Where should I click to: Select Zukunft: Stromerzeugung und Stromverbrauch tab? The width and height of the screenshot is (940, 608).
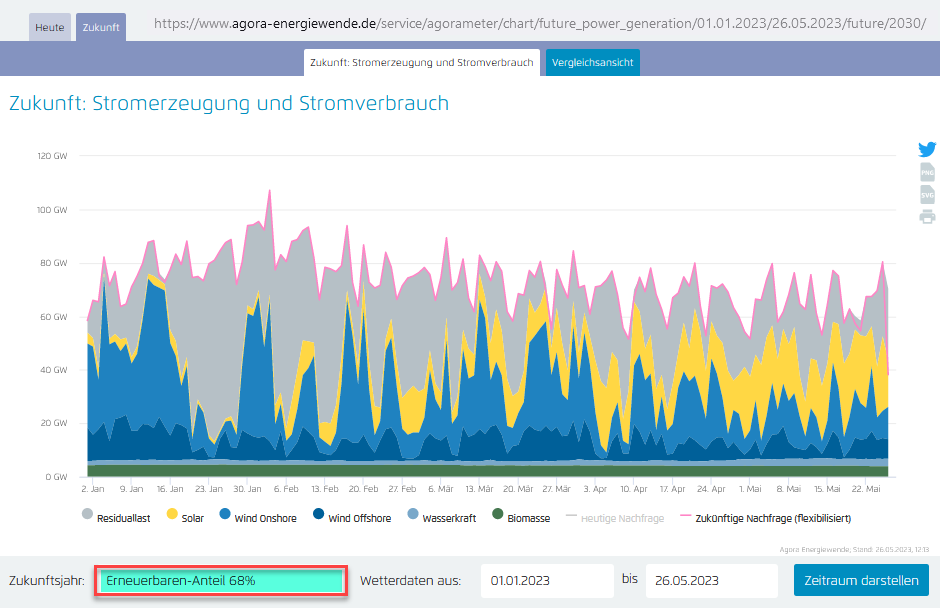pos(421,63)
